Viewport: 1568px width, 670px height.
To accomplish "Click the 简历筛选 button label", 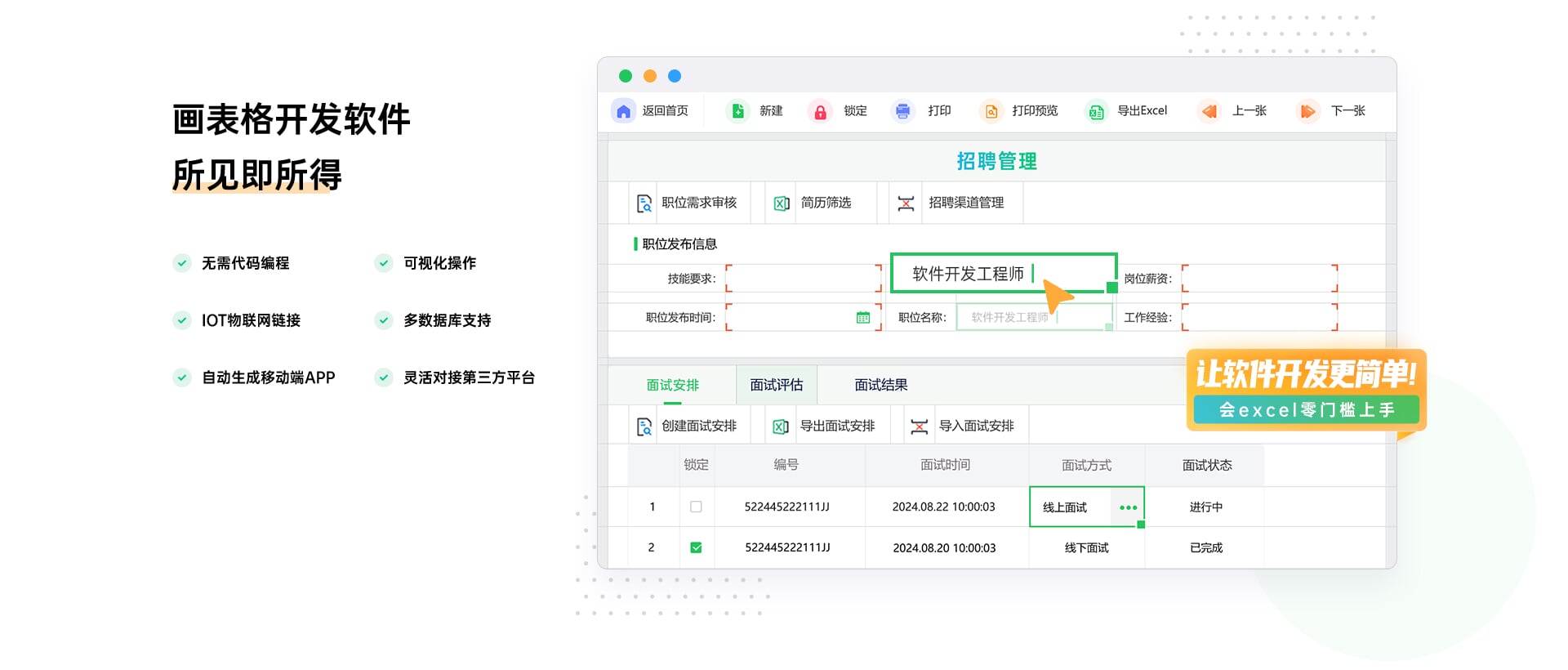I will pyautogui.click(x=826, y=203).
